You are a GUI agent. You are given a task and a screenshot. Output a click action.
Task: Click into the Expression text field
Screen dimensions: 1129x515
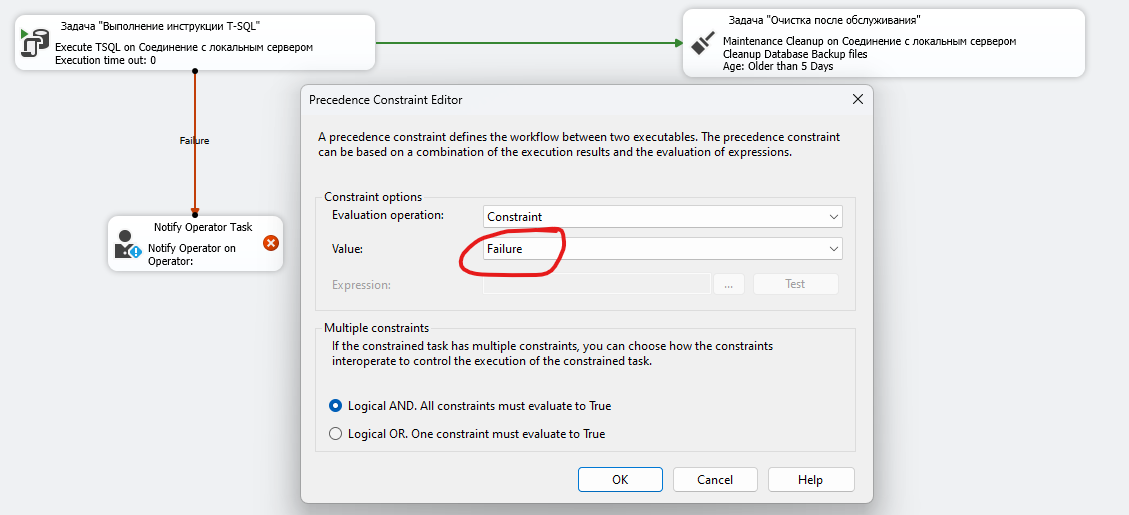point(596,284)
